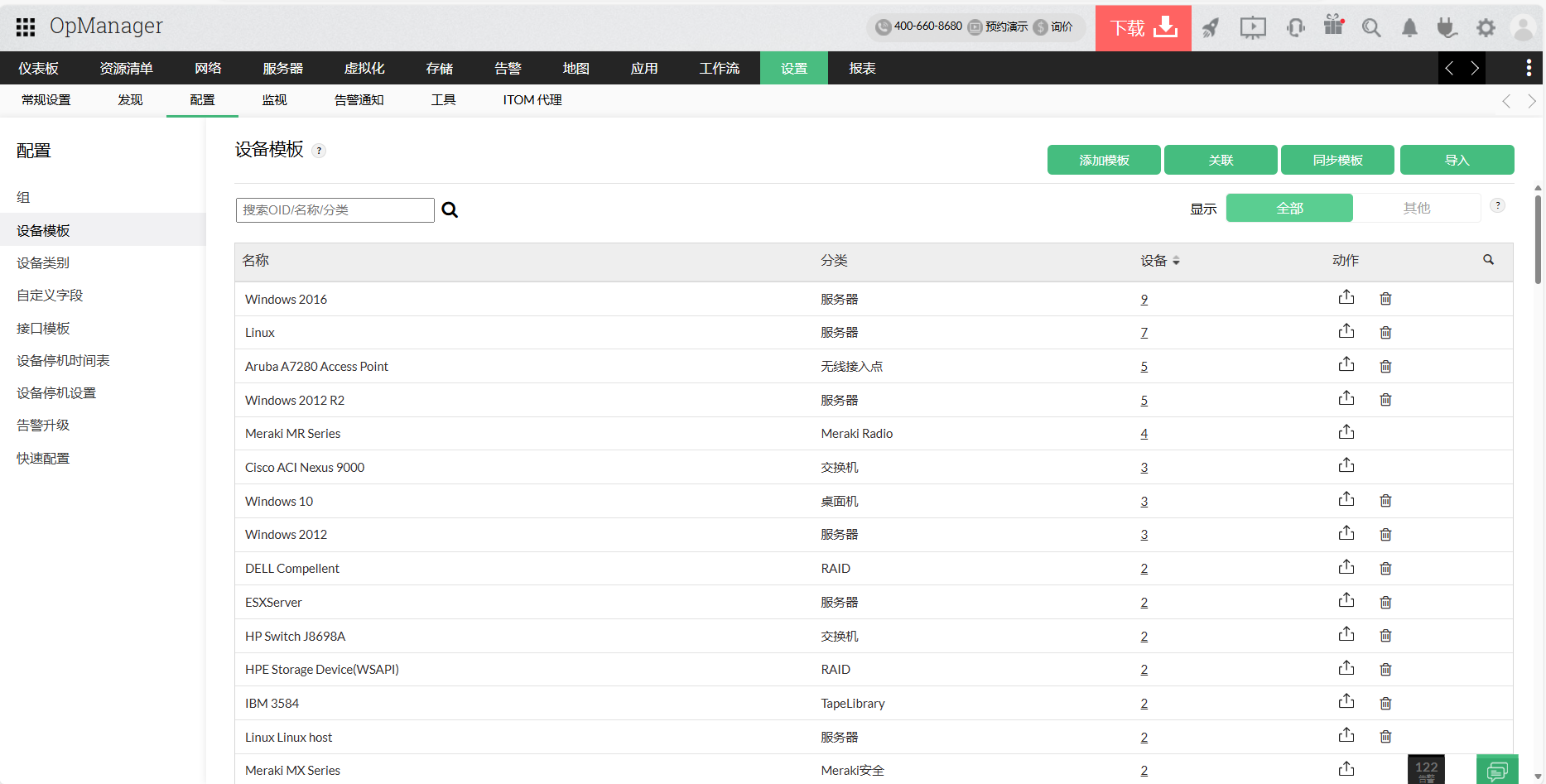The image size is (1546, 784).
Task: Click the 添加模板 button
Action: coord(1104,160)
